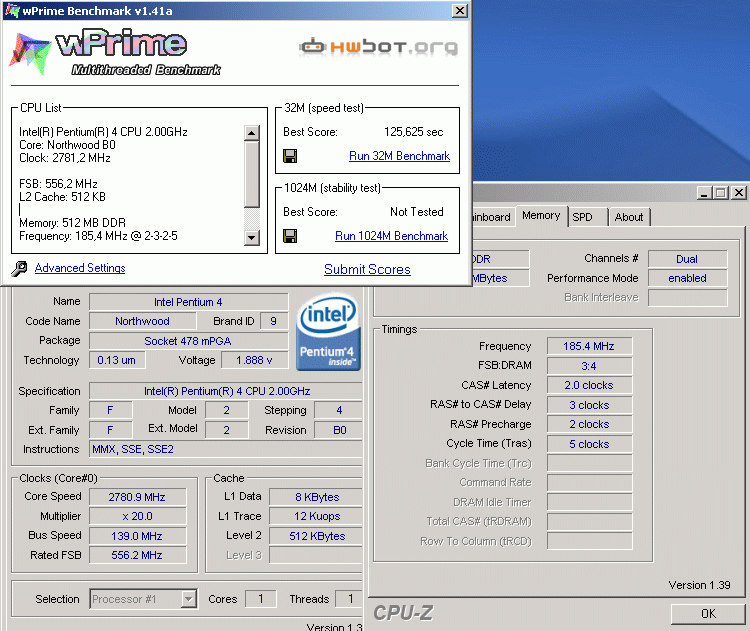Image resolution: width=750 pixels, height=631 pixels.
Task: Click the memory Frequency 185.4 MHz field
Action: tap(589, 346)
